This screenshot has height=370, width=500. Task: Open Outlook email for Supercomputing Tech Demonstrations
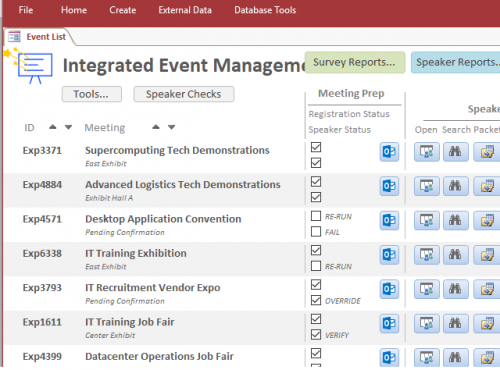tap(389, 152)
